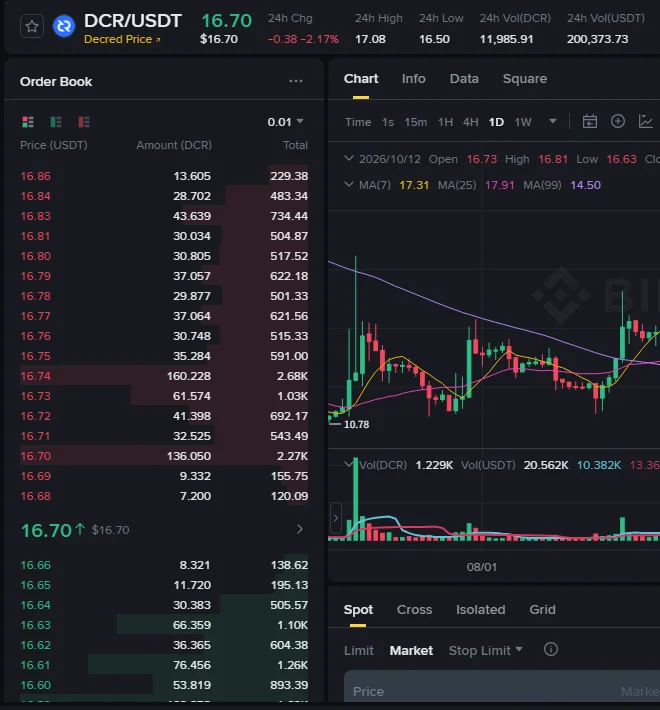Click the 08/01 date label on chart axis
The height and width of the screenshot is (710, 660).
482,567
